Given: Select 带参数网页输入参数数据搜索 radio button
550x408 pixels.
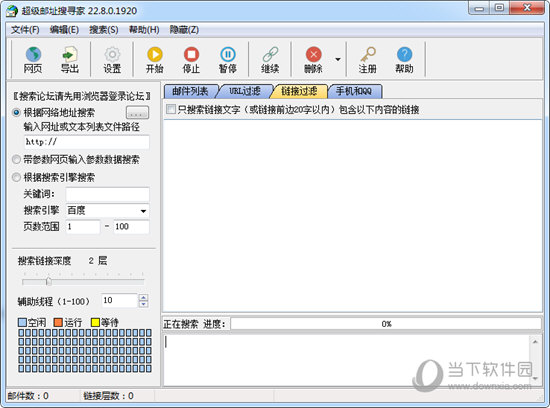Looking at the screenshot, I should coord(16,160).
